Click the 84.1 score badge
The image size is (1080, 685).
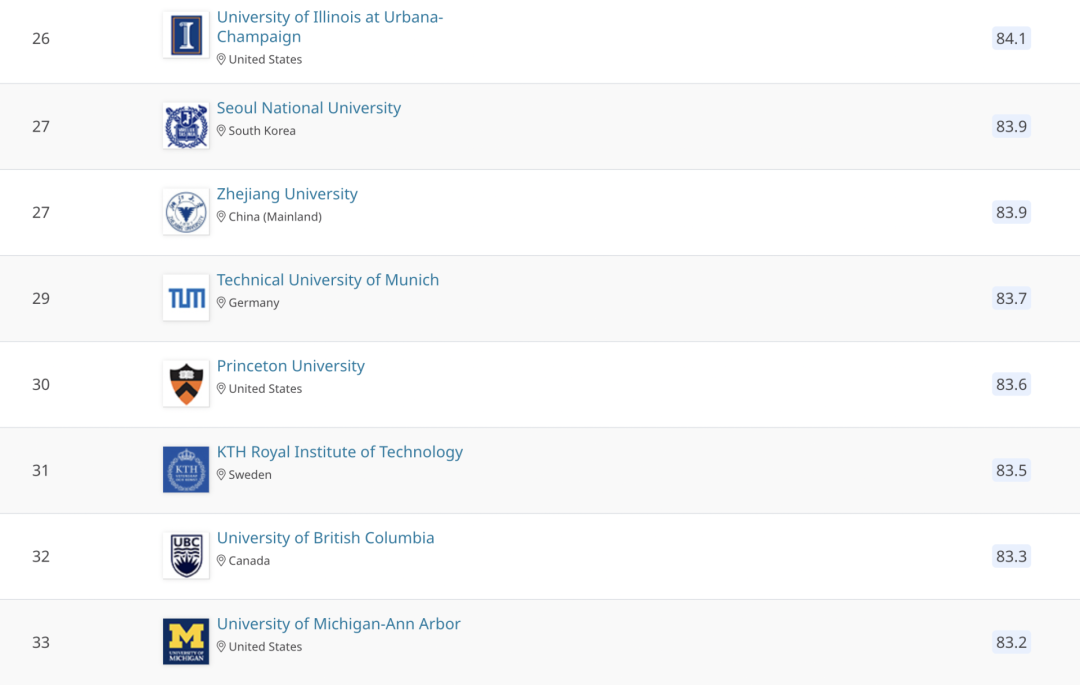coord(1011,38)
